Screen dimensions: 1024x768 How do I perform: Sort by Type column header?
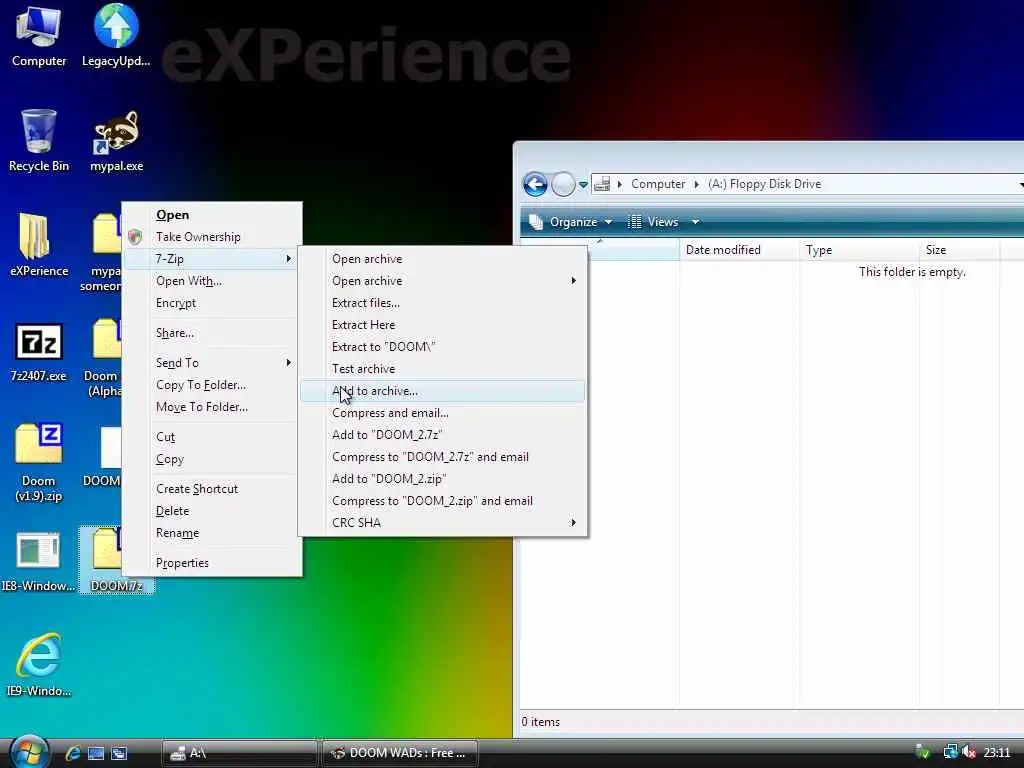[859, 249]
